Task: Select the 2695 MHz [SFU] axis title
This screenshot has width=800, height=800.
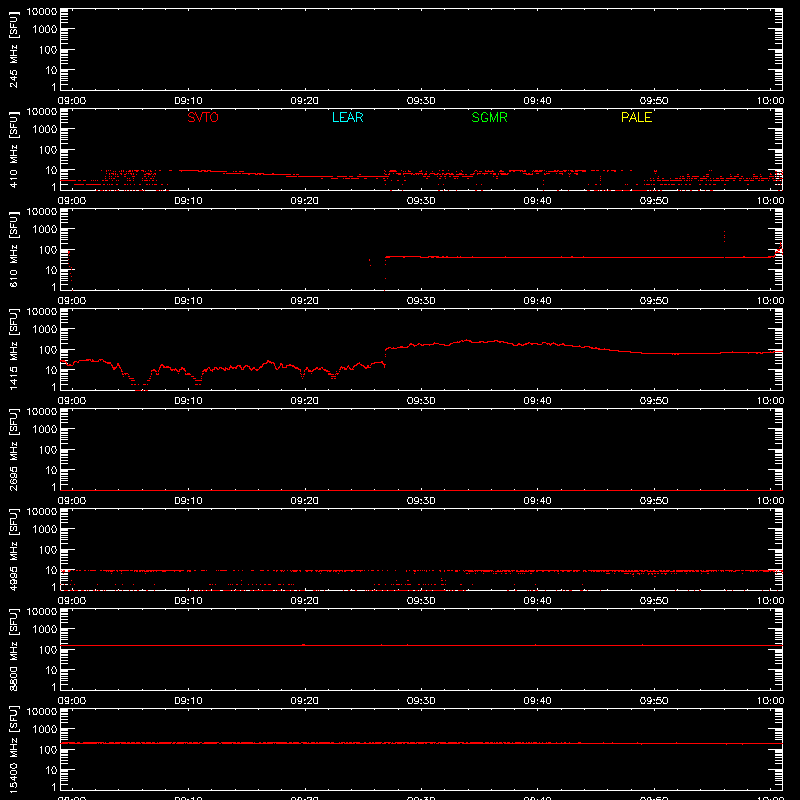Action: 13,449
